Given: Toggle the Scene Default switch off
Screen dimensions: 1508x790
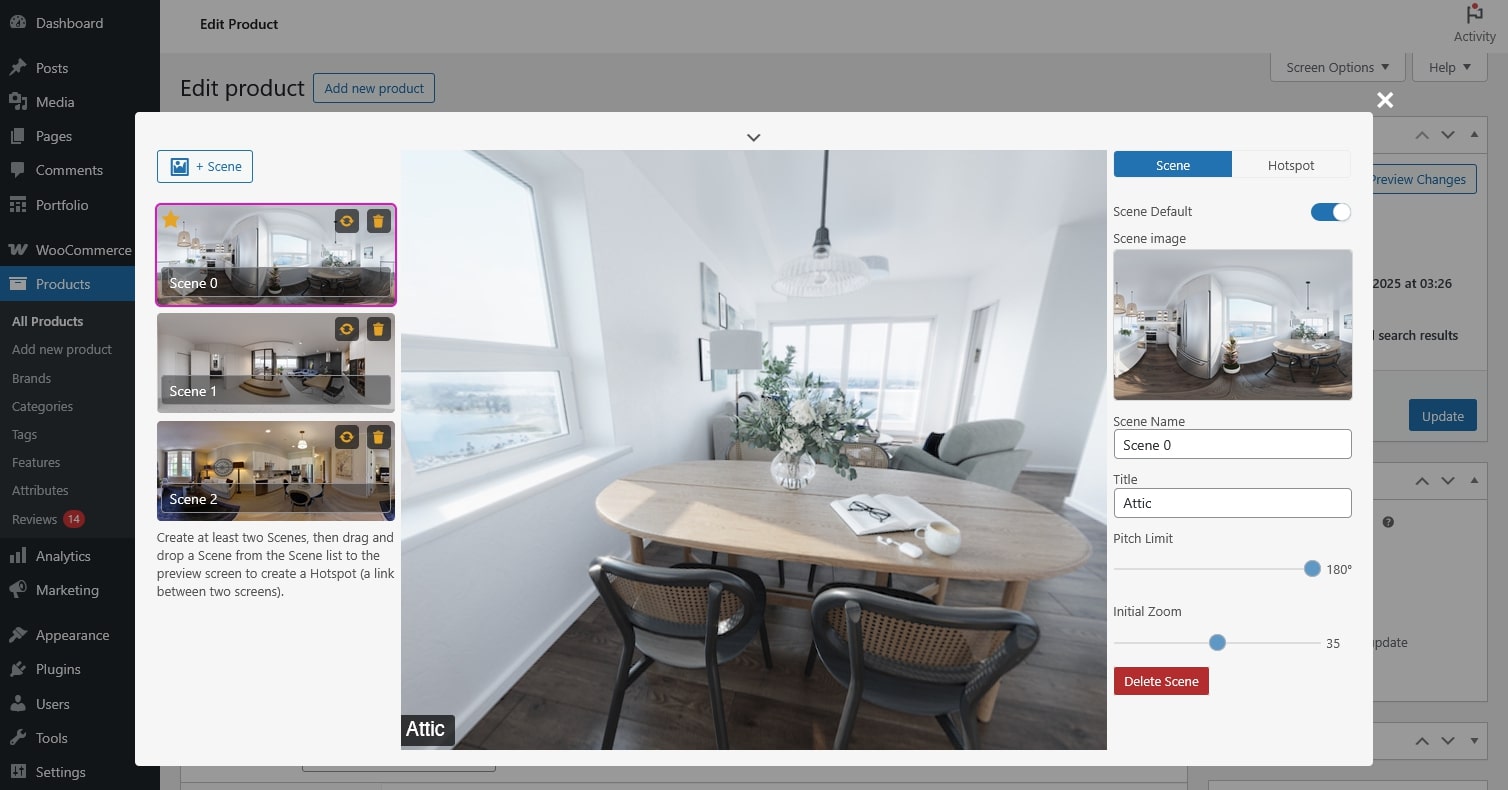Looking at the screenshot, I should click(1330, 212).
